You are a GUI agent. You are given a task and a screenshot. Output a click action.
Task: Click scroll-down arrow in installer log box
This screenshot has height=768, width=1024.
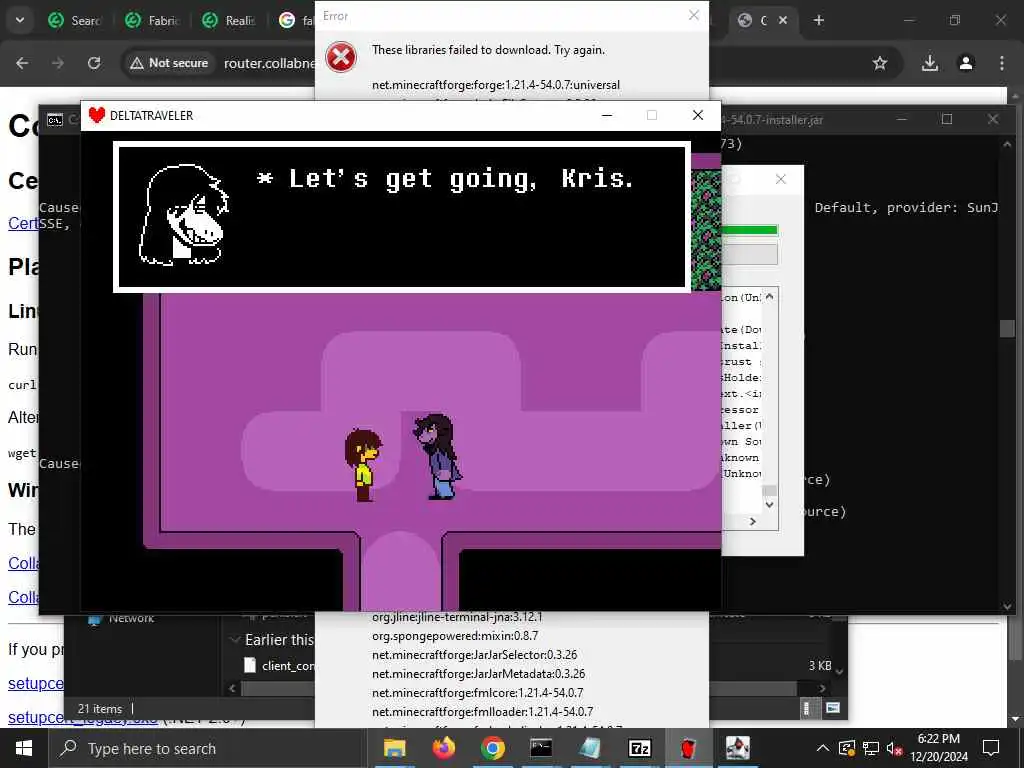pos(769,504)
